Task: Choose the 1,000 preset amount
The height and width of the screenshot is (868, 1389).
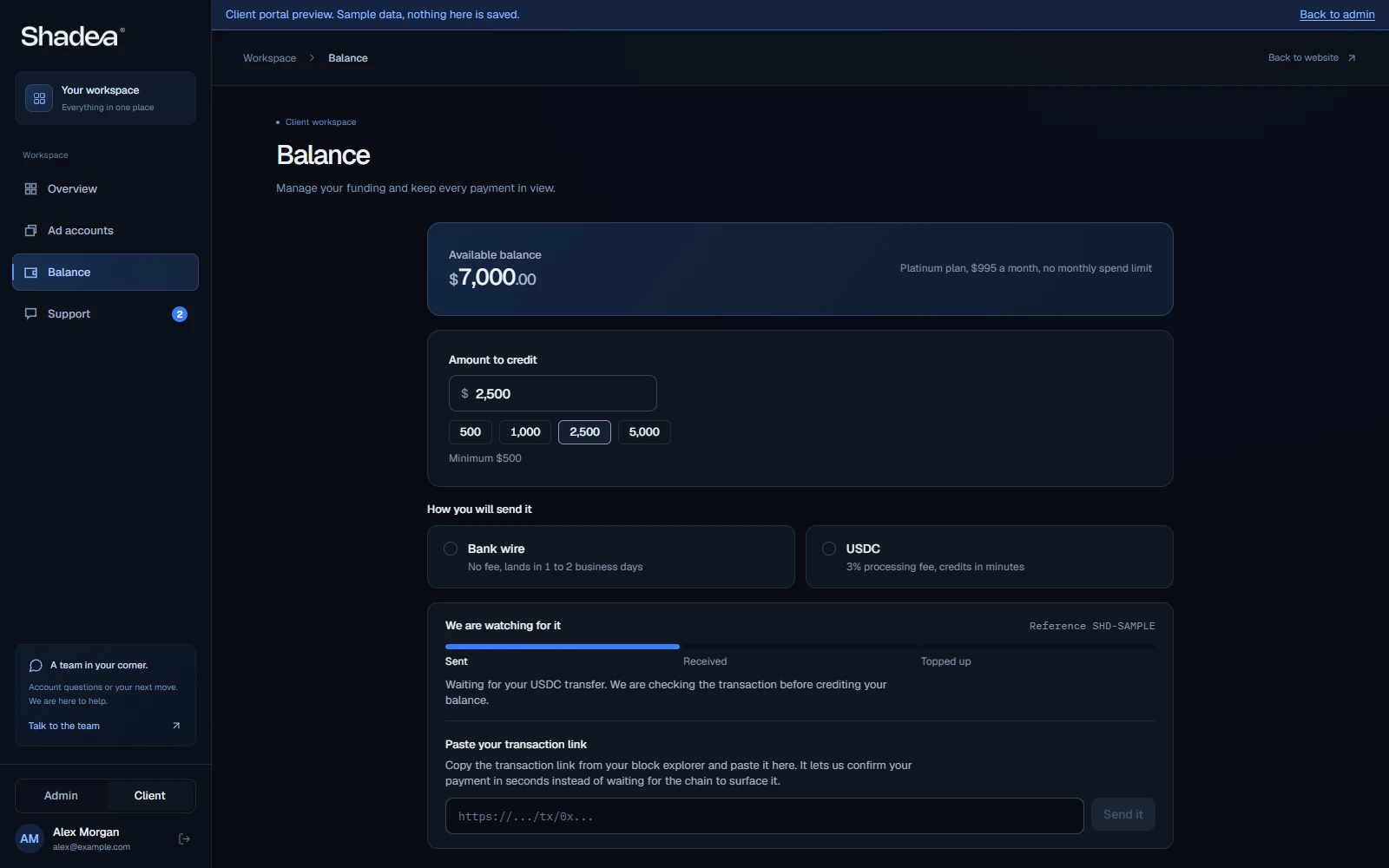Action: point(525,432)
